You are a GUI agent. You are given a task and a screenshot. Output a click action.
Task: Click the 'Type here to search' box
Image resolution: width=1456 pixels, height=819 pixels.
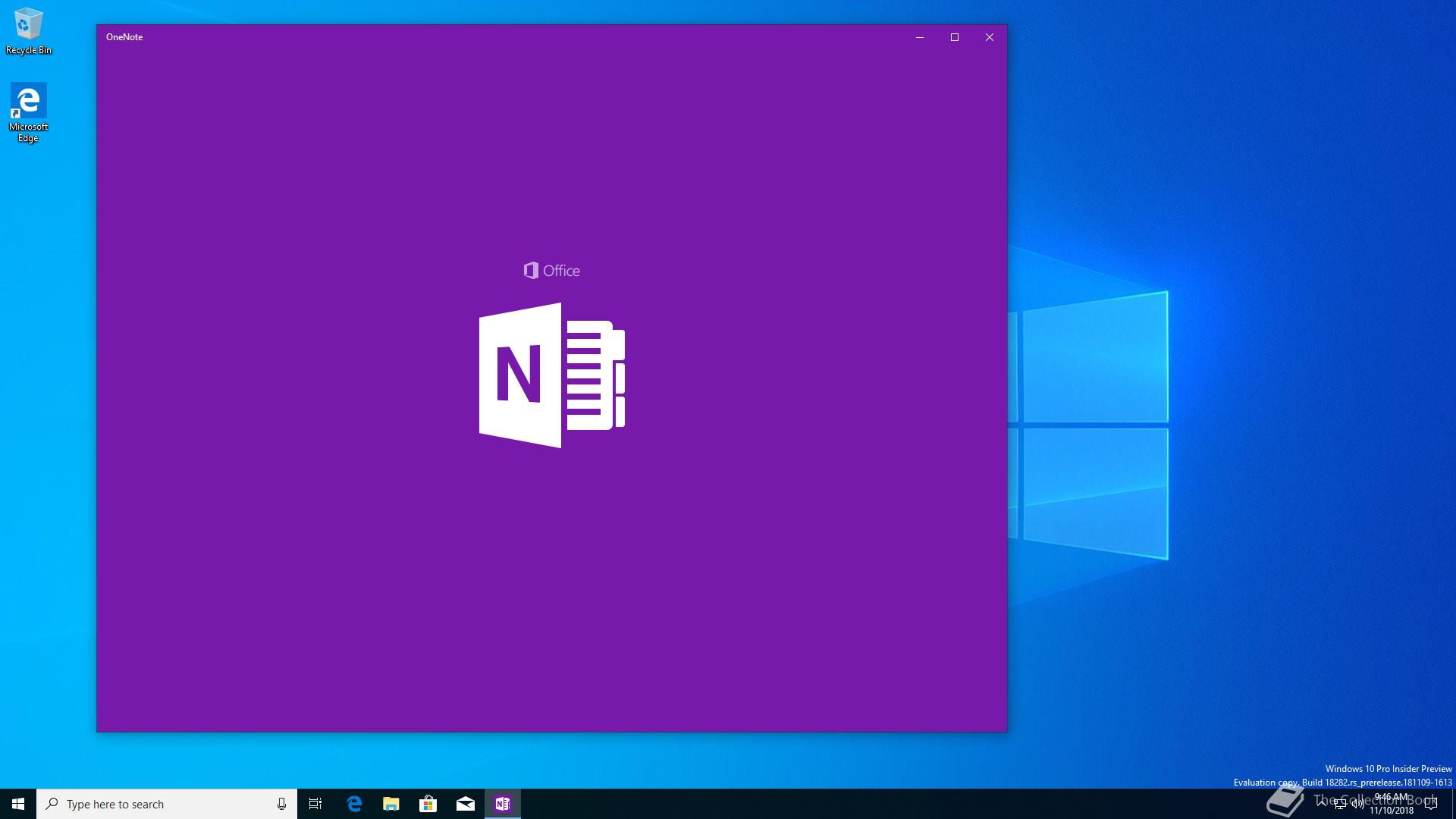coord(167,804)
